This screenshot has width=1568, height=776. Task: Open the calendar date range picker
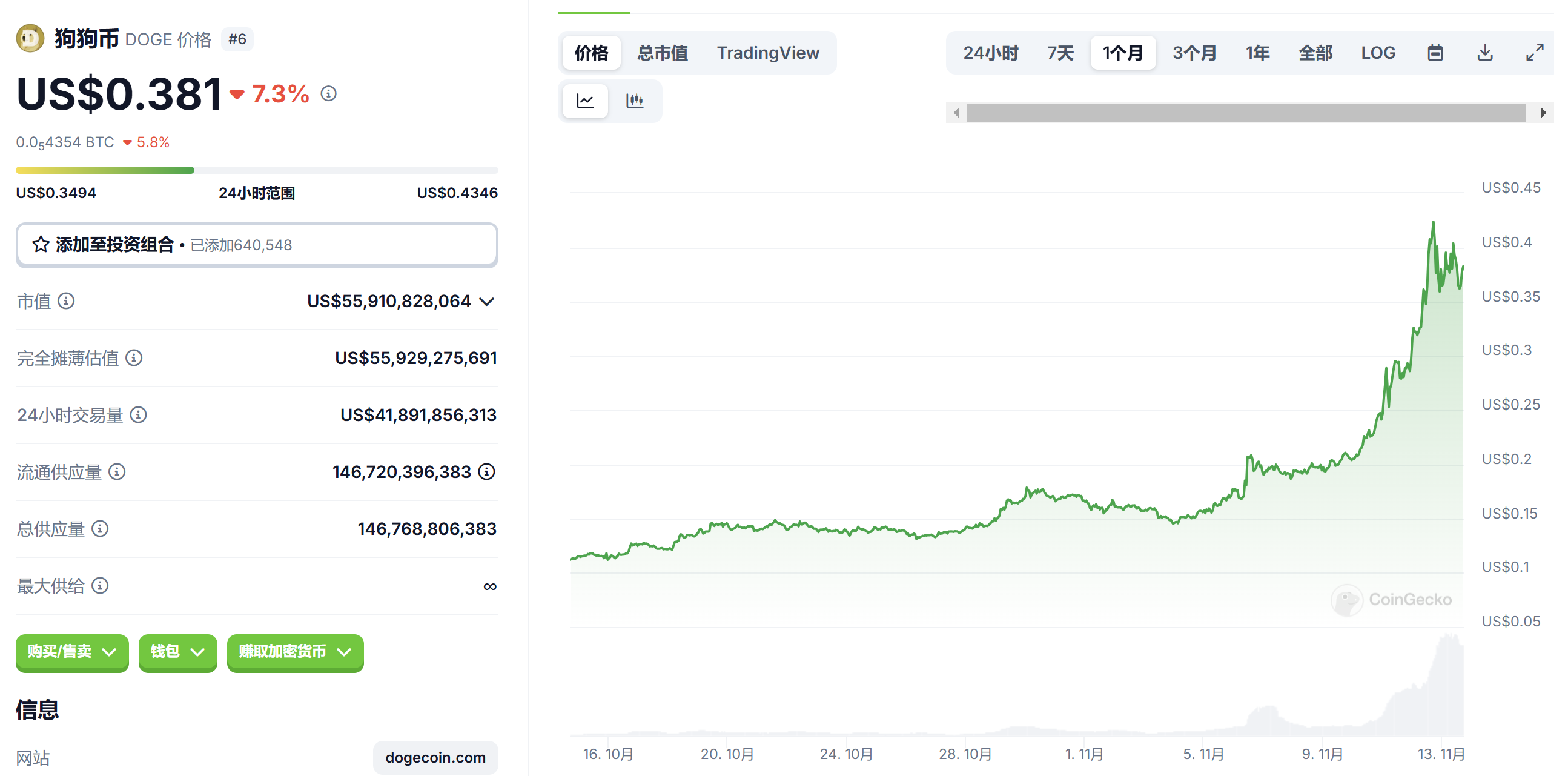click(1435, 53)
